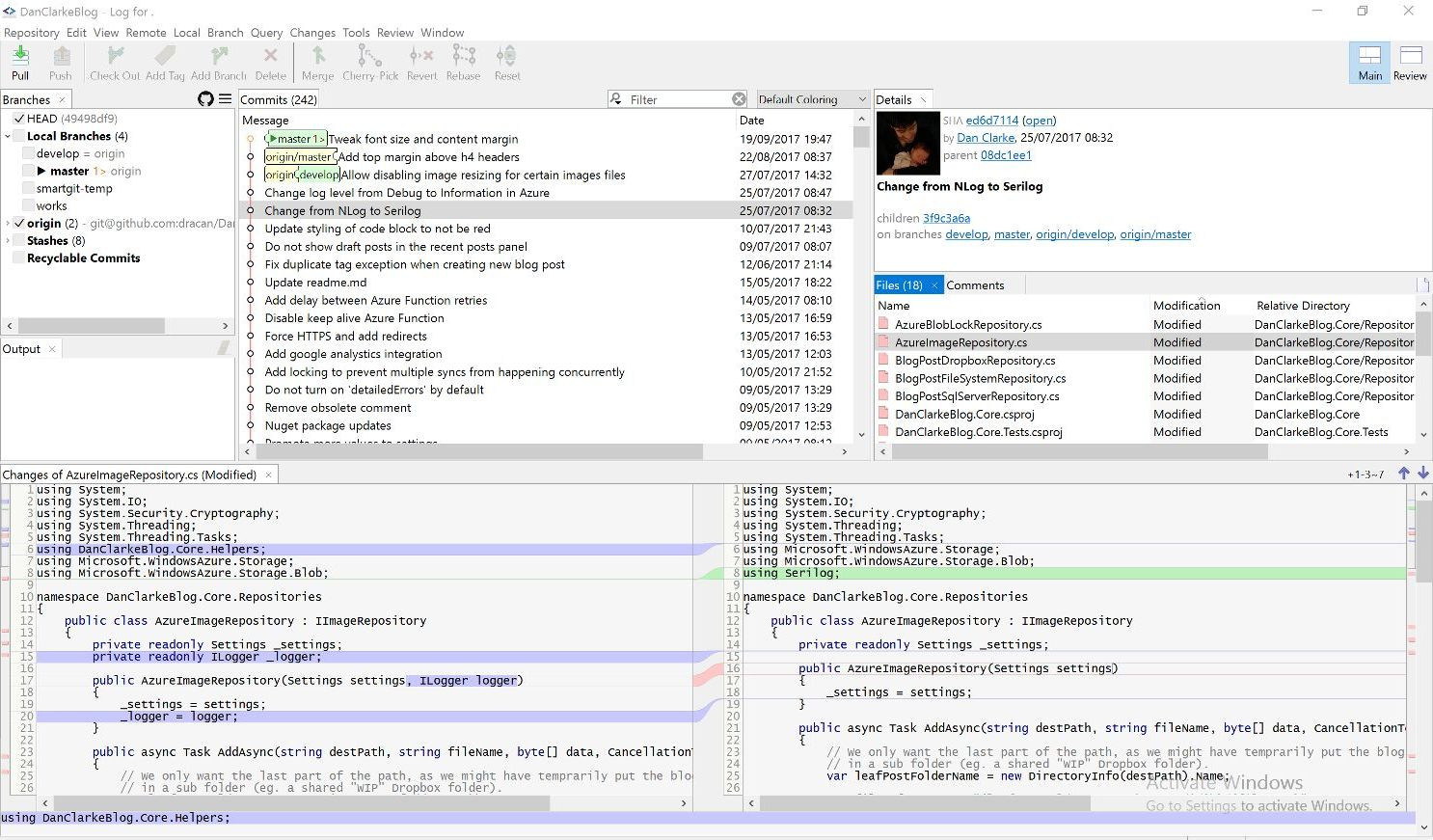Jump to next change with the down arrow

point(1424,474)
